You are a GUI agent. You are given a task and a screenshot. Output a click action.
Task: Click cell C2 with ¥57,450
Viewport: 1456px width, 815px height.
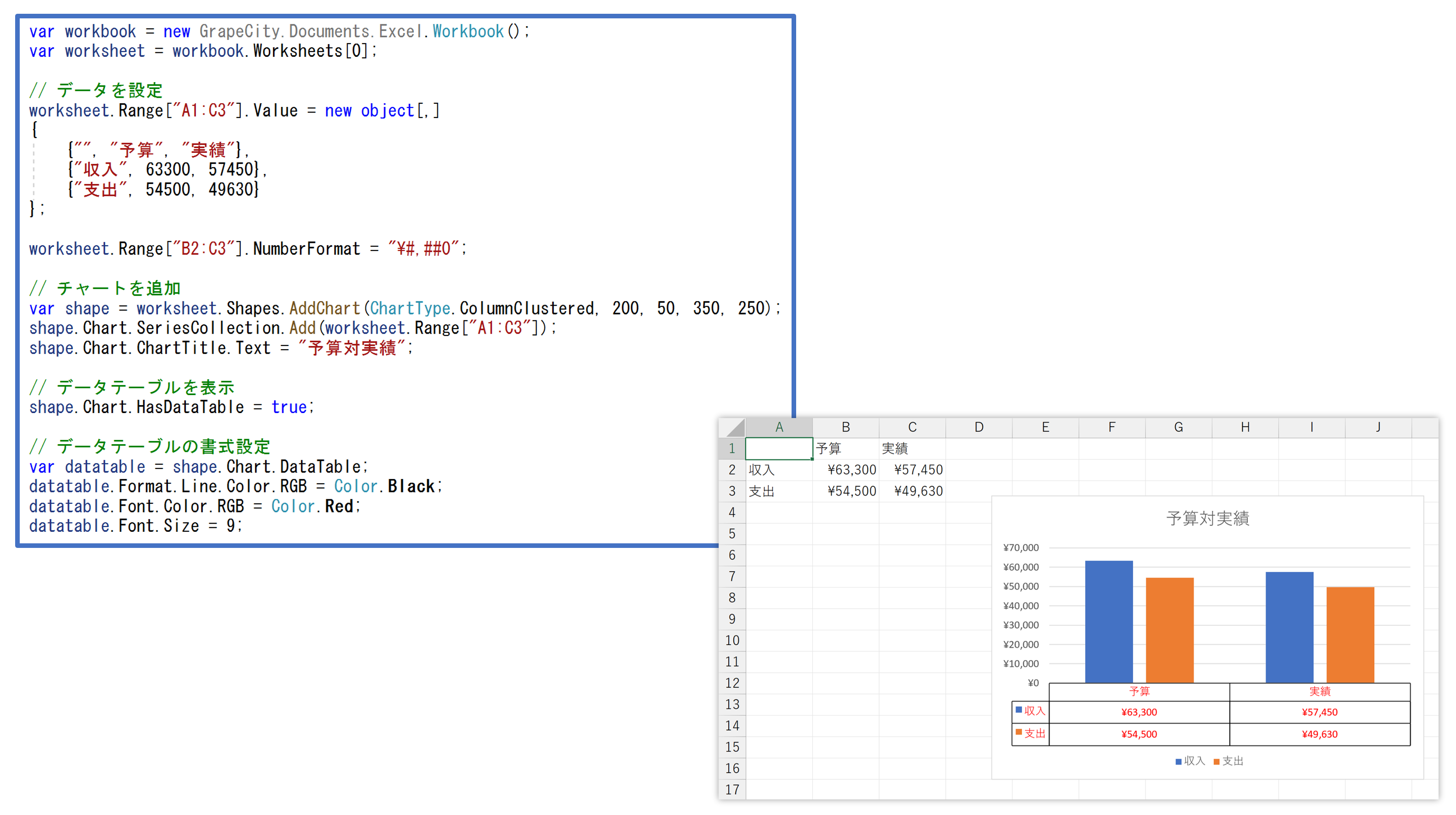(912, 469)
